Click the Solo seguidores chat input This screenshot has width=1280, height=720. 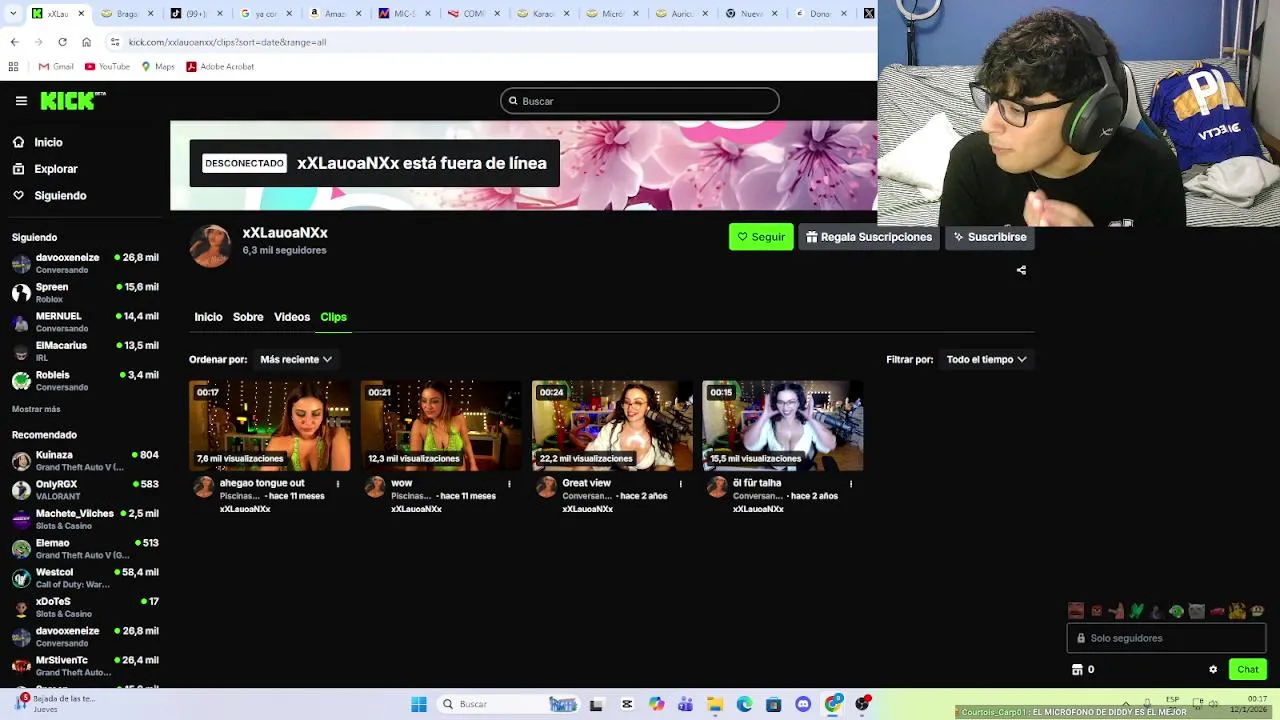click(1166, 638)
